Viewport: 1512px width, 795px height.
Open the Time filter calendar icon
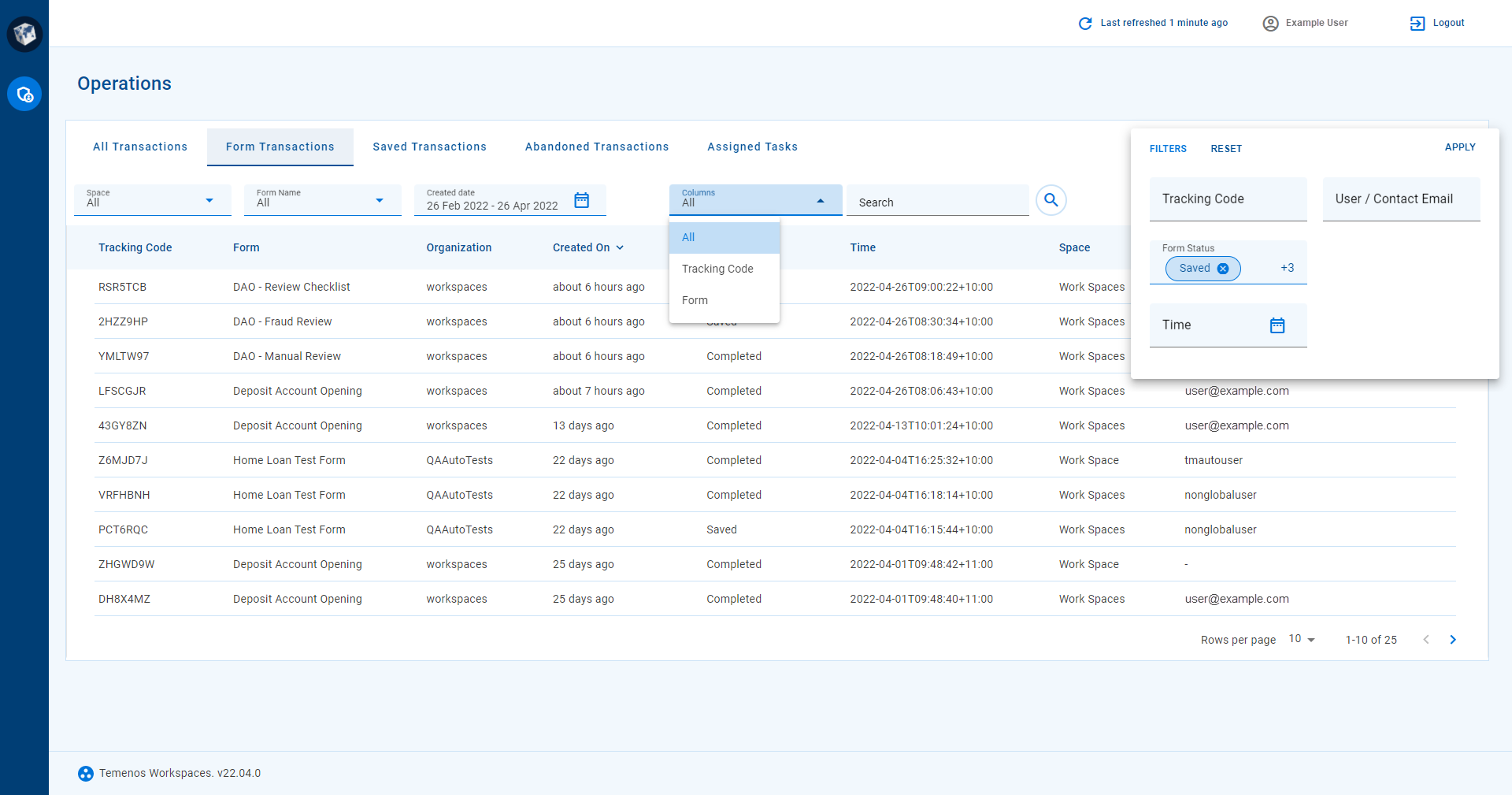point(1277,325)
